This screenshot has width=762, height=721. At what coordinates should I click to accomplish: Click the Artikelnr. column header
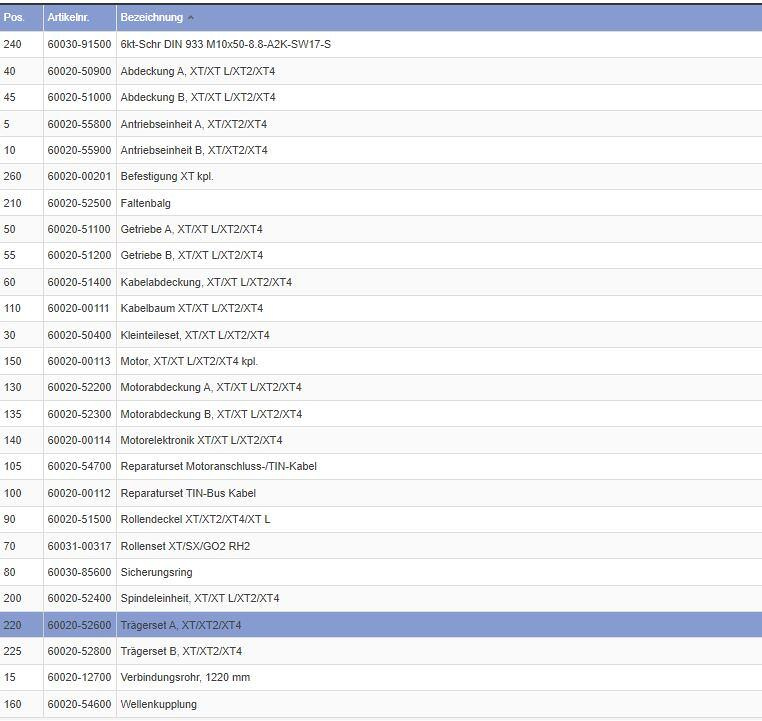(x=68, y=17)
